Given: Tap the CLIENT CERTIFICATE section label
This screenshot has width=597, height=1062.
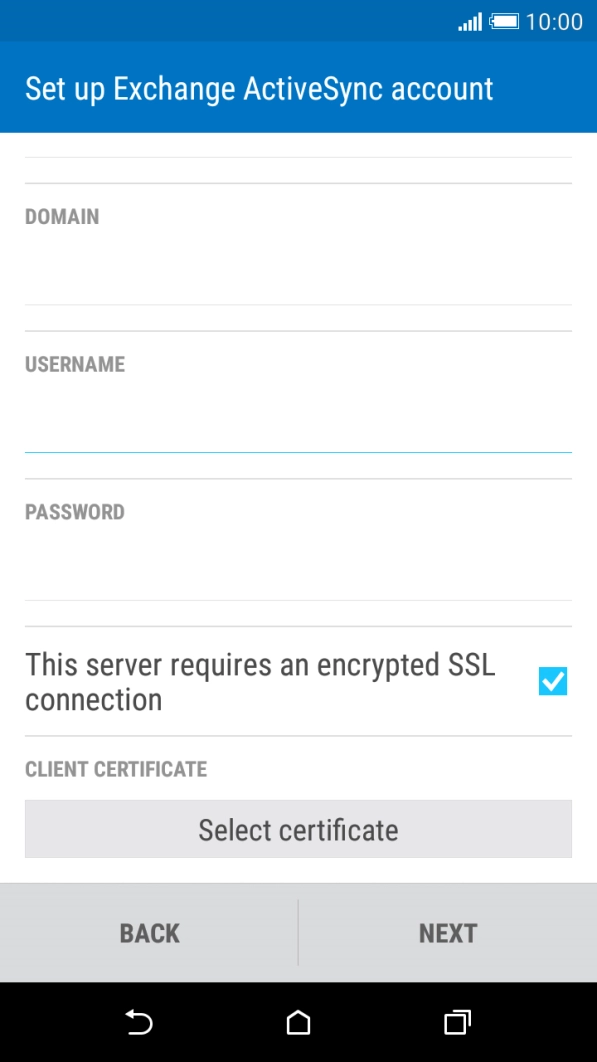Looking at the screenshot, I should (115, 769).
